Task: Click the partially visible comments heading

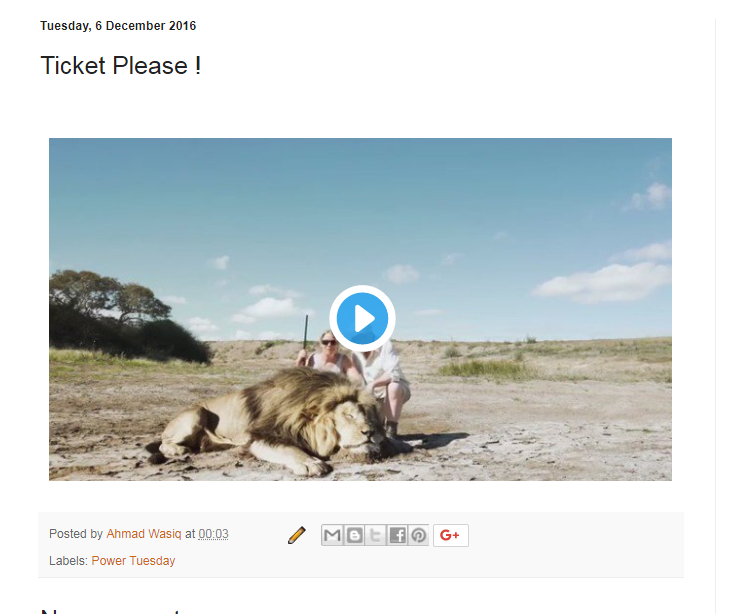Action: click(111, 611)
